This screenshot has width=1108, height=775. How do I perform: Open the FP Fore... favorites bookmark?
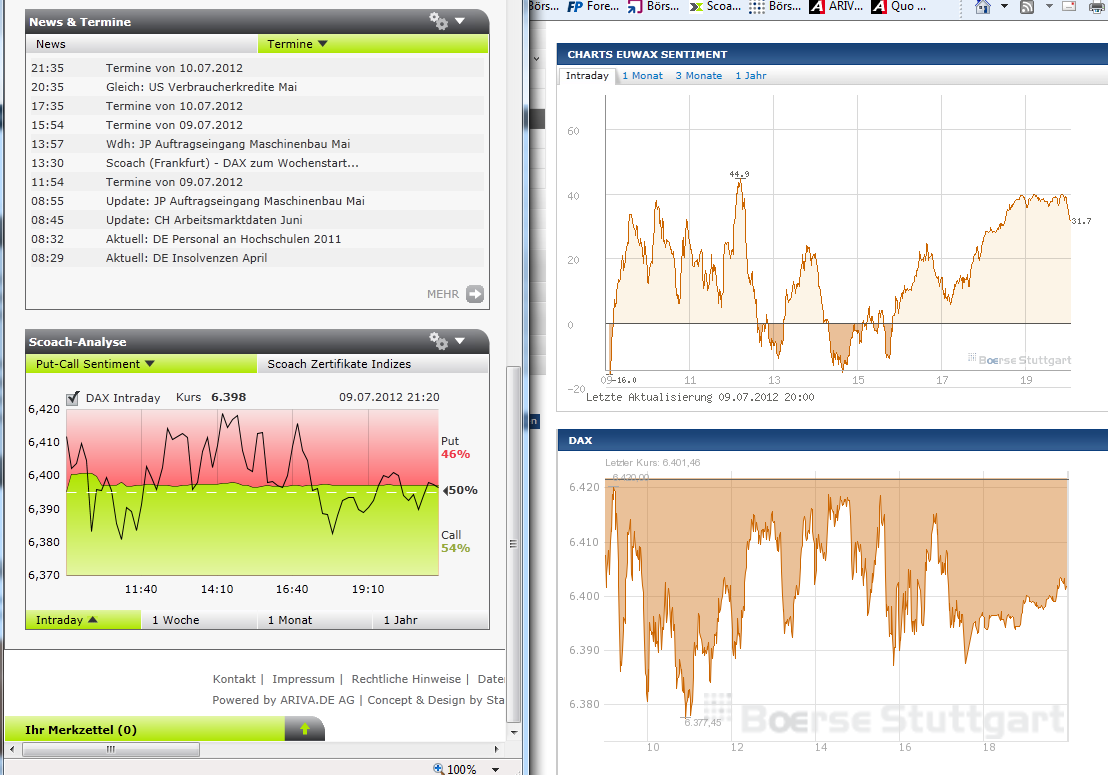point(592,6)
